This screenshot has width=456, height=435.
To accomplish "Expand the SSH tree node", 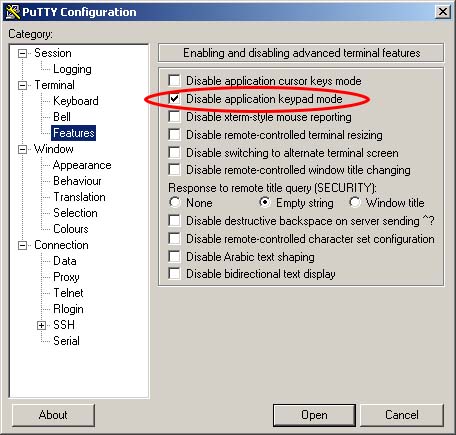I will 41,325.
